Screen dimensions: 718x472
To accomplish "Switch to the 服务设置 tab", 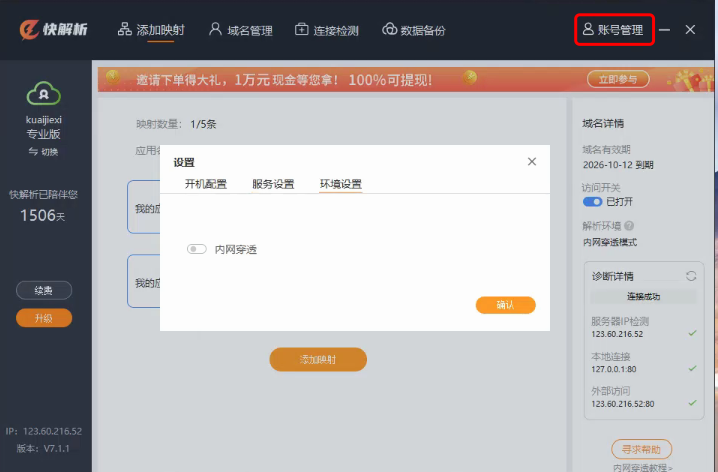I will click(273, 184).
